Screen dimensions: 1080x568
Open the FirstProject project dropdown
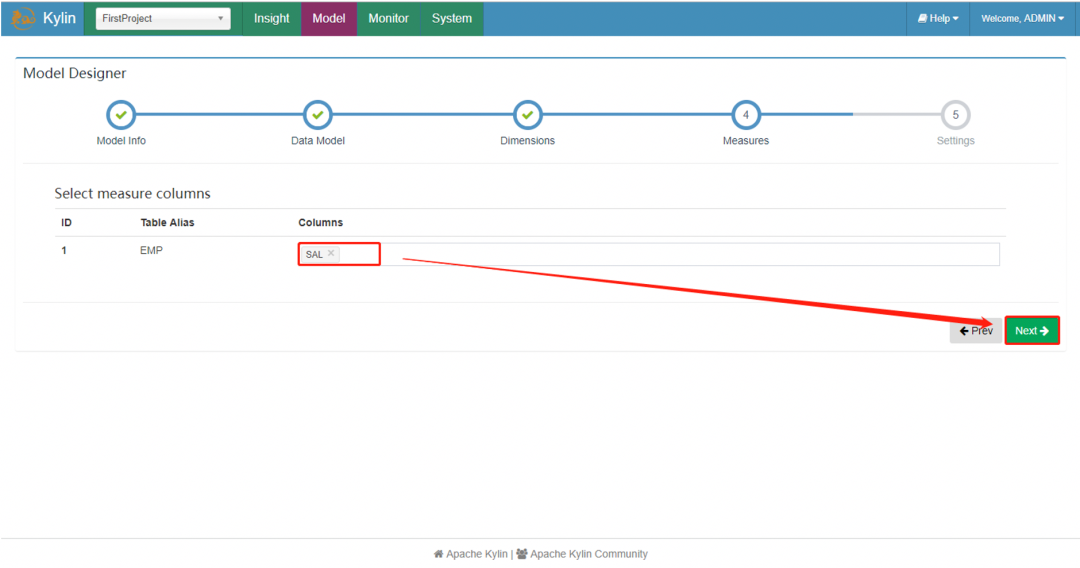(x=163, y=19)
